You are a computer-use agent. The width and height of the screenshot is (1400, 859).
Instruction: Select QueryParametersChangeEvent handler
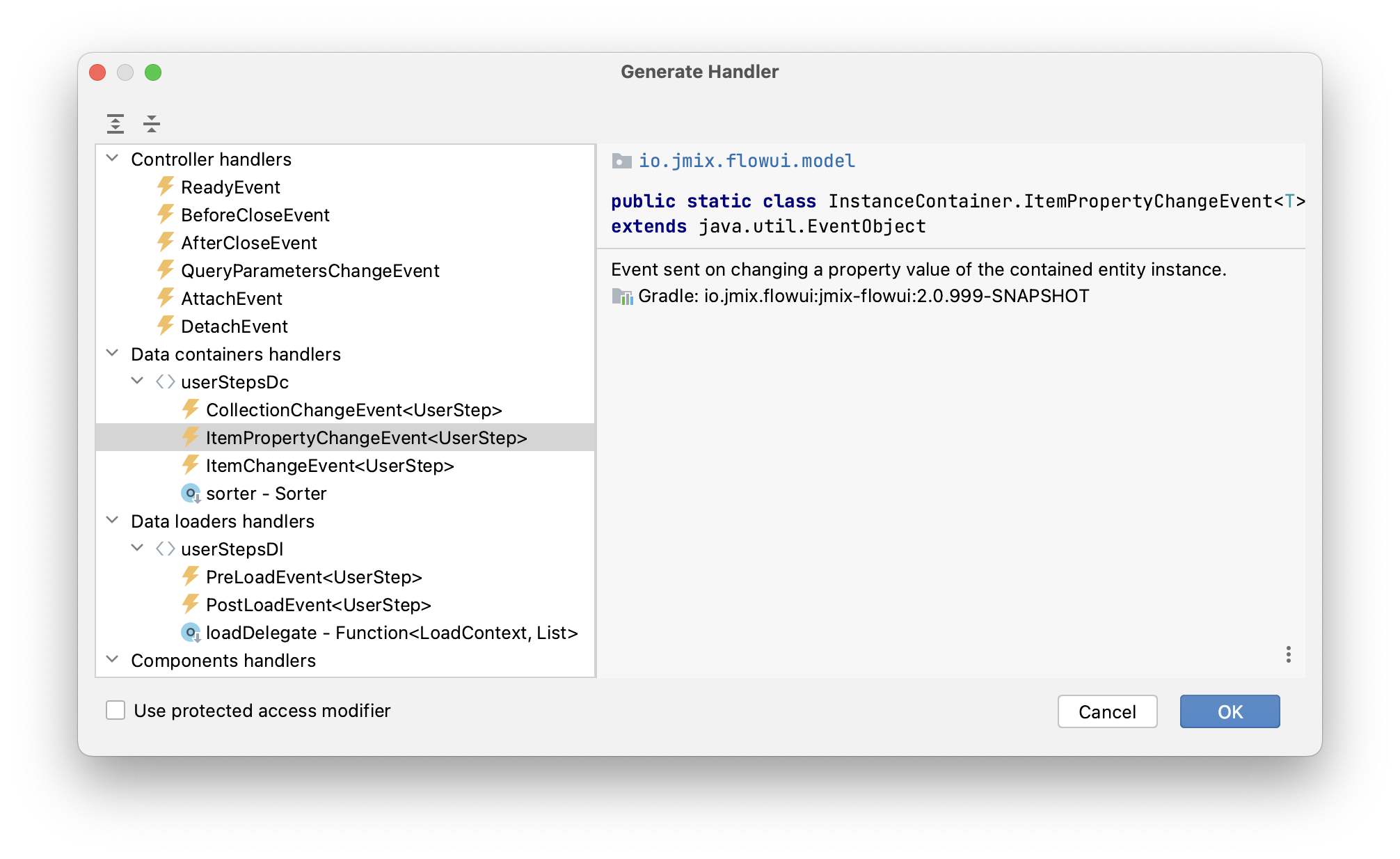310,271
